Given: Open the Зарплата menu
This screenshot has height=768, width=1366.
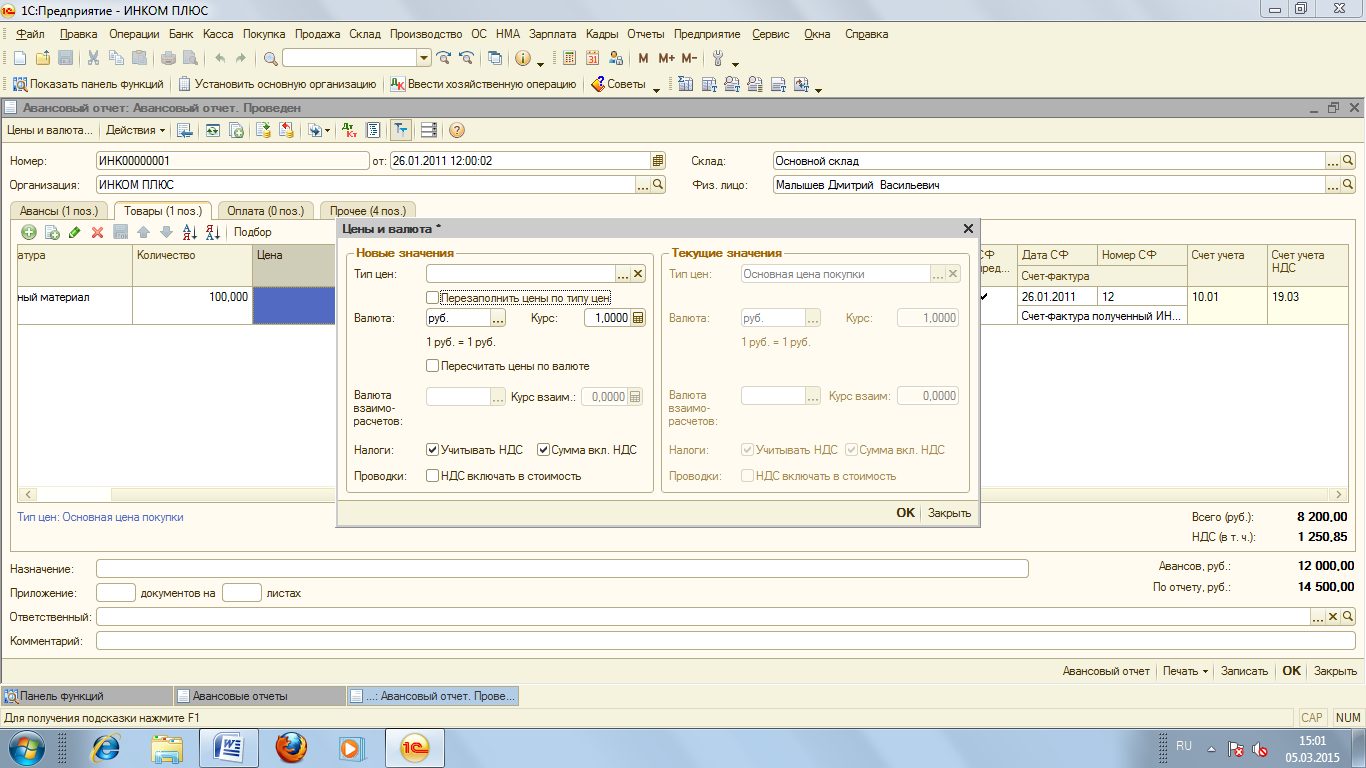Looking at the screenshot, I should click(x=551, y=34).
